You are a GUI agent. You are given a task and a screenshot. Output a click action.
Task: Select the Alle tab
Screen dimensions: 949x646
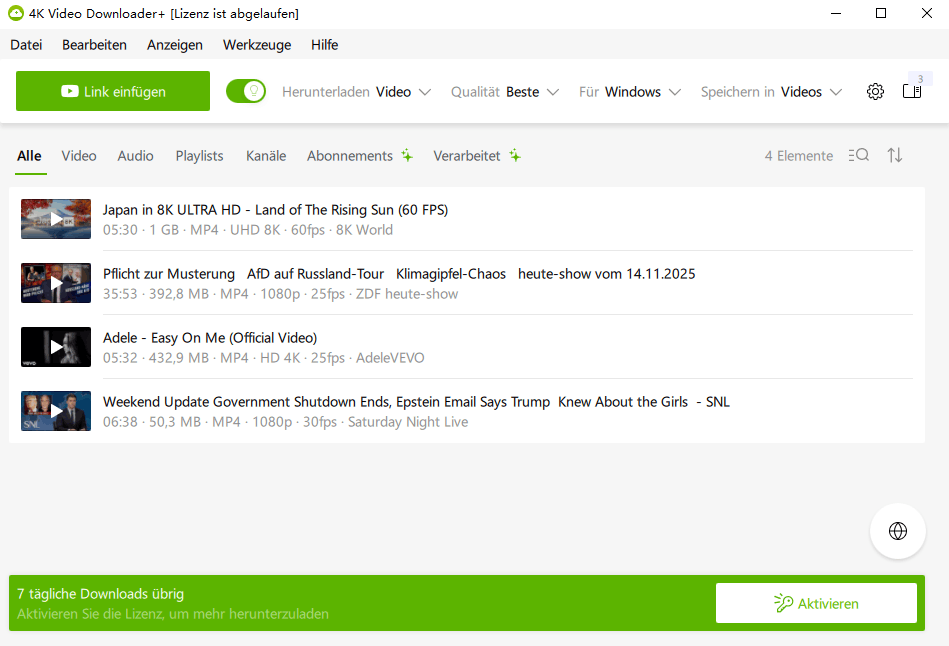pos(29,156)
